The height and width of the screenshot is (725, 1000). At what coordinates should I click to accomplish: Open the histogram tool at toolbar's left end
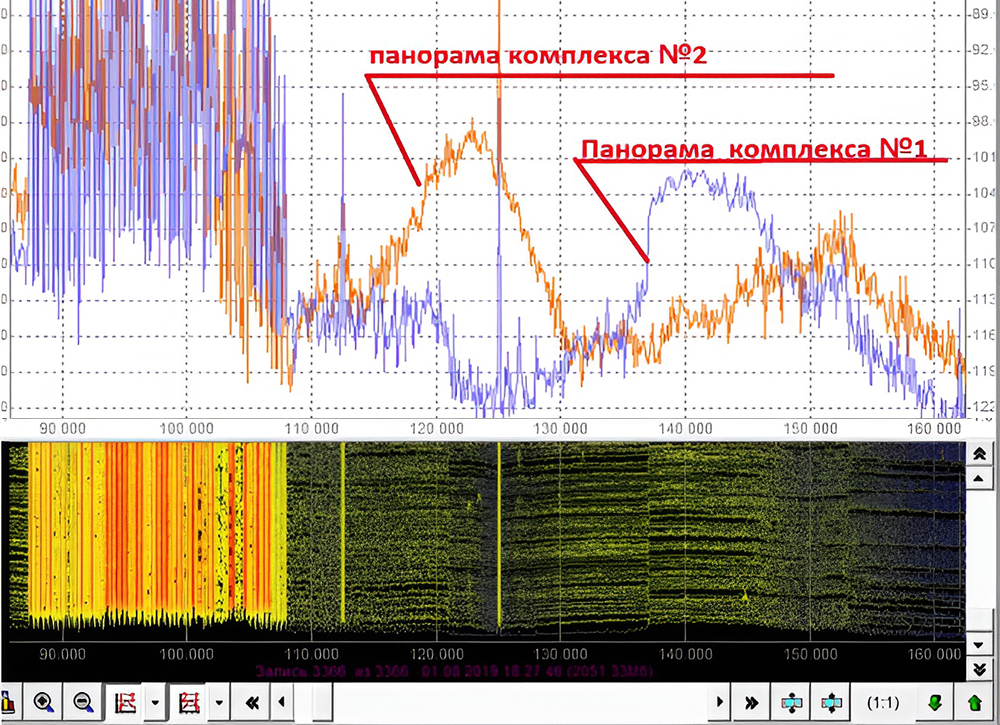[x=10, y=702]
